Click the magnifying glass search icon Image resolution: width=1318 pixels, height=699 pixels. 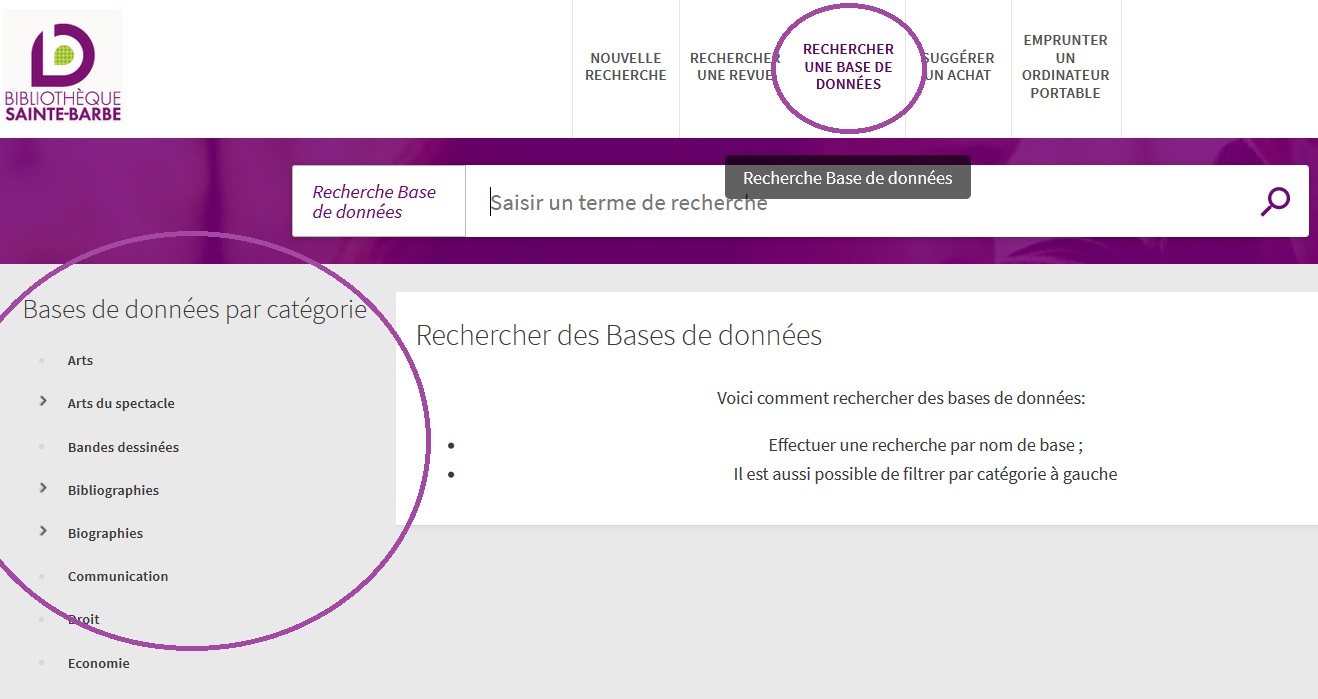(1274, 202)
